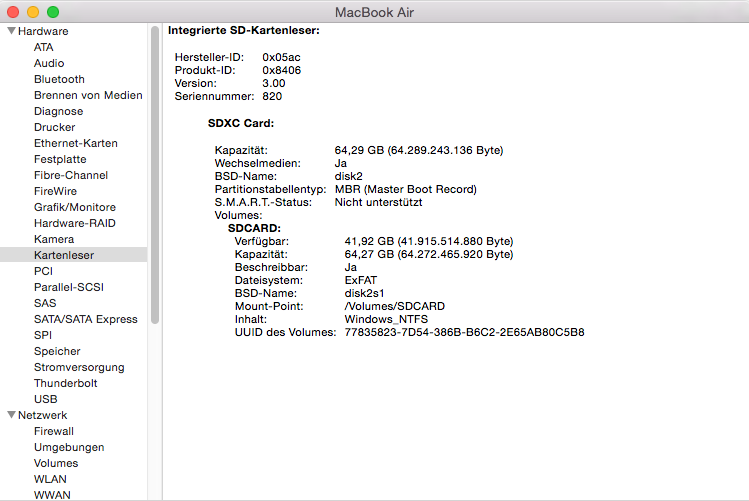Open the Fibre-Channel entry
Screen dimensions: 749x501
pos(71,175)
